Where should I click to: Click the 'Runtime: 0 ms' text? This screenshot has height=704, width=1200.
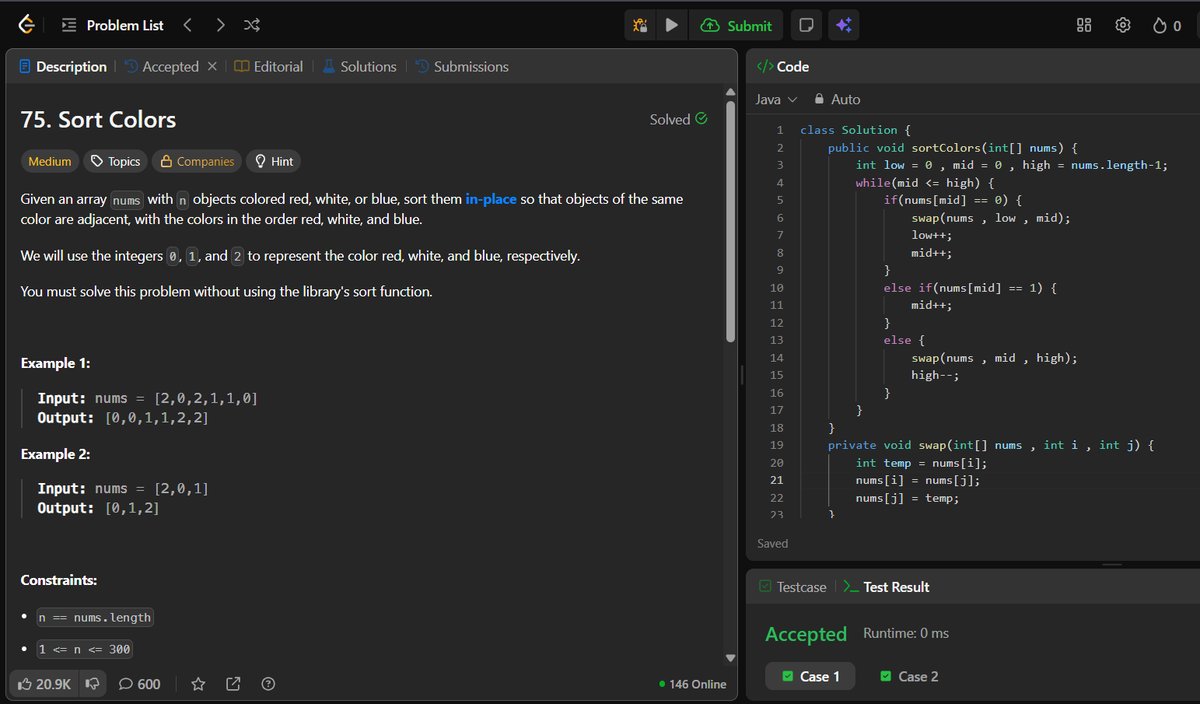906,633
